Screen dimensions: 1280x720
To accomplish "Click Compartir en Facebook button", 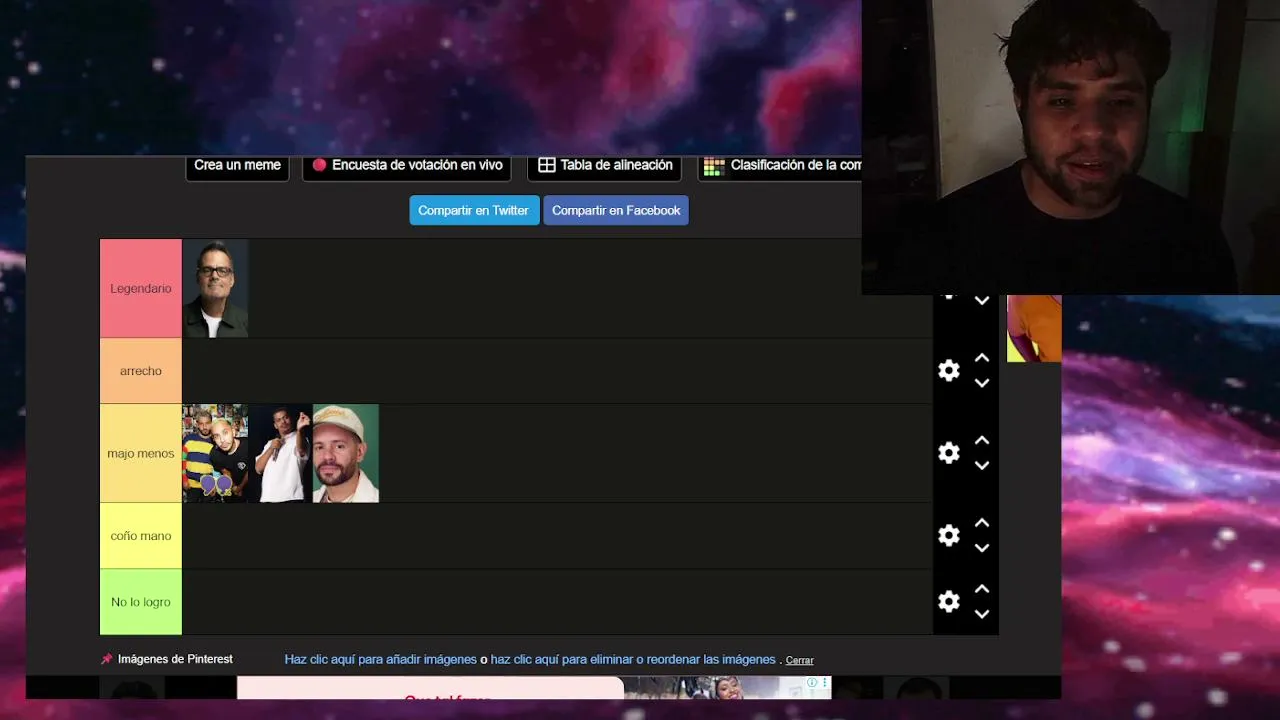I will [616, 210].
